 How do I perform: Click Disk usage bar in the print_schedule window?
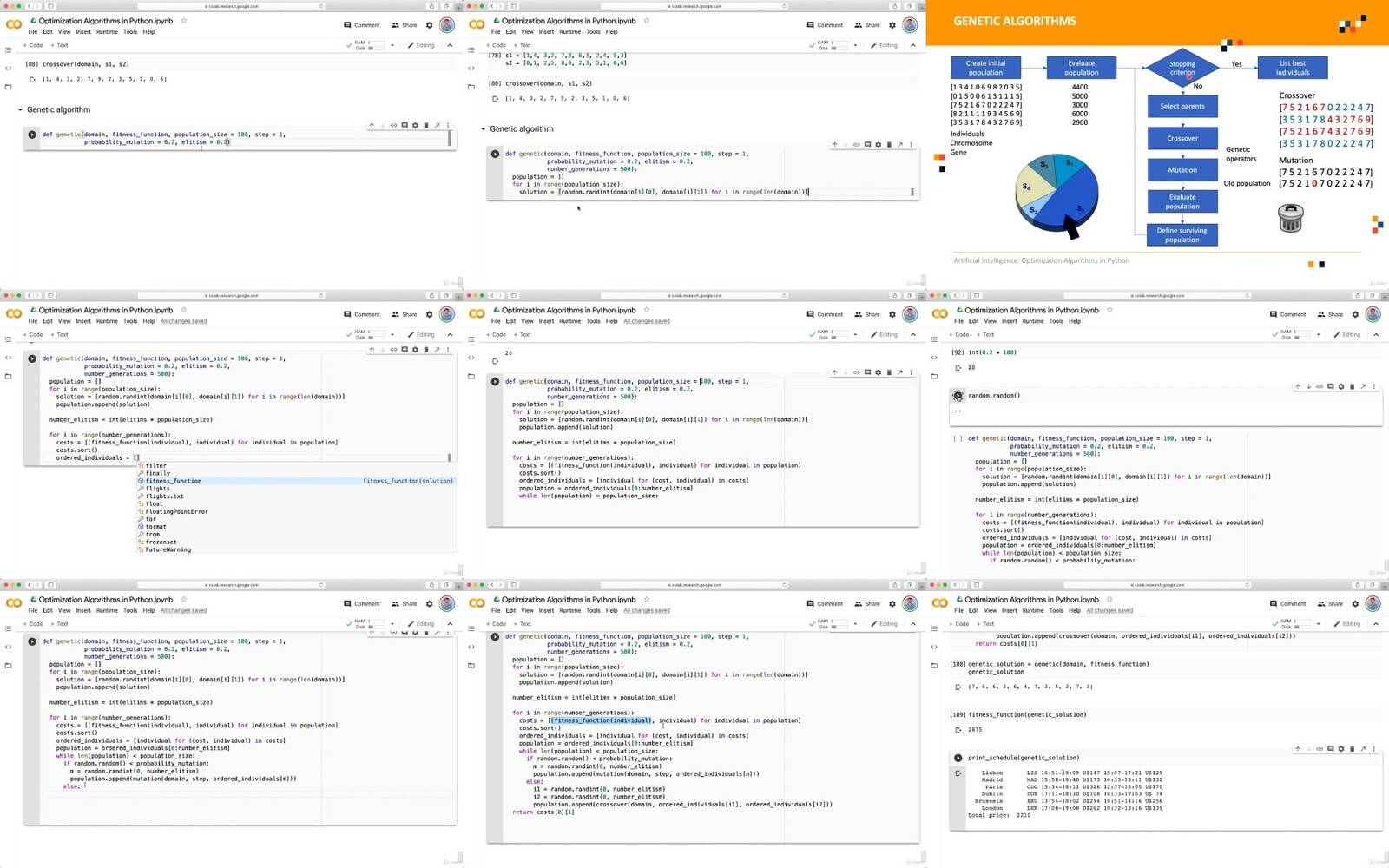click(1303, 626)
